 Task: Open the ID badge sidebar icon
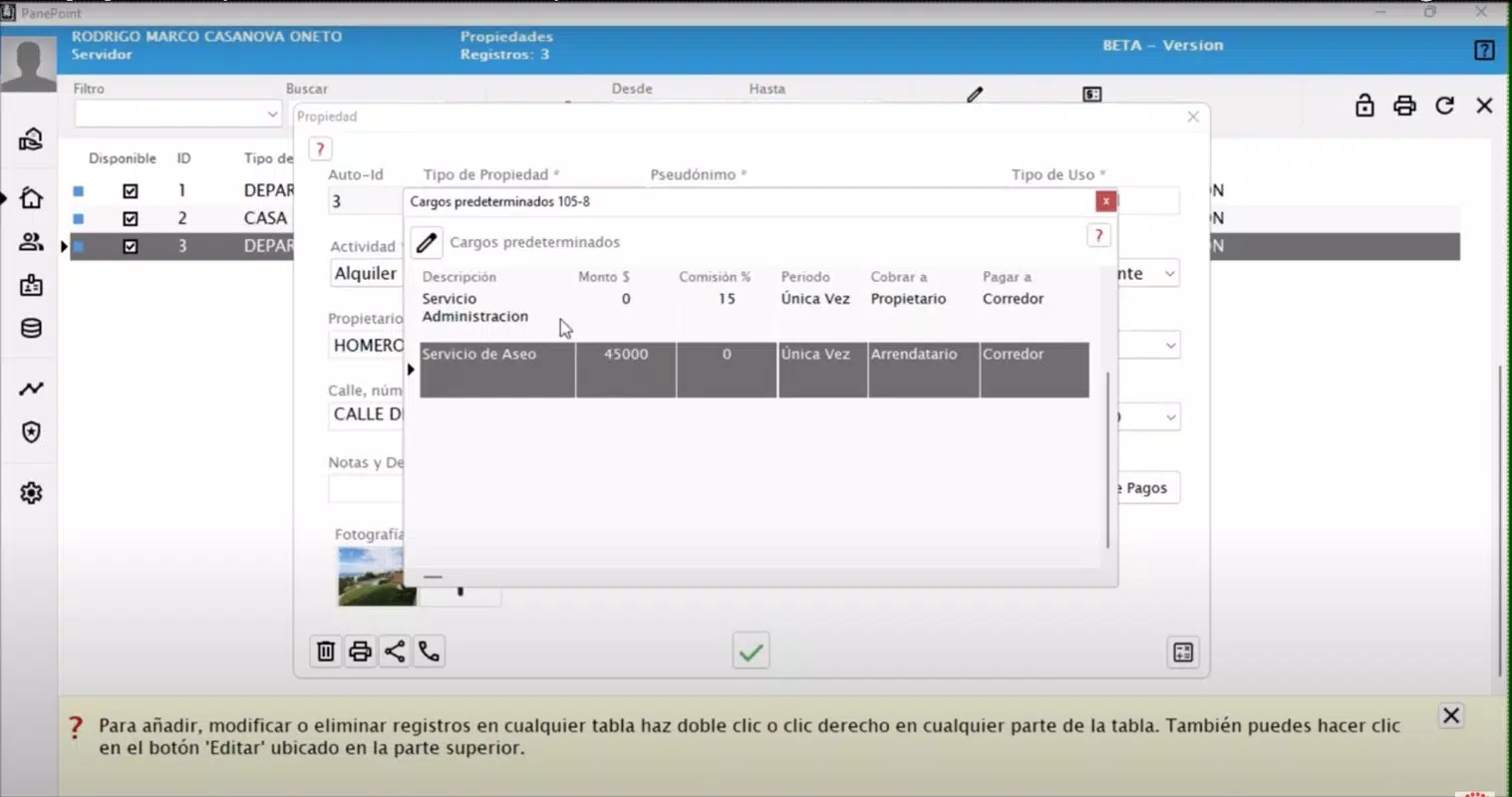(x=31, y=286)
